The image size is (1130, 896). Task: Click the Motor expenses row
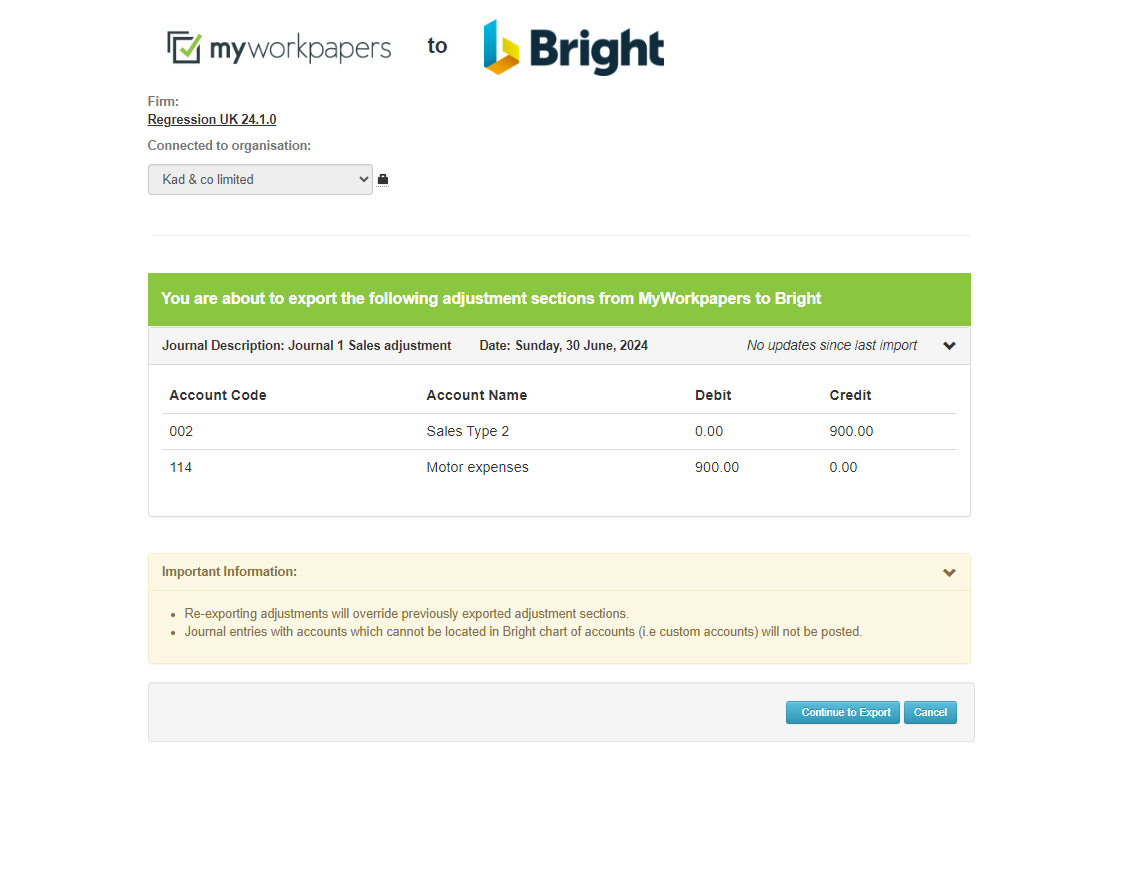tap(477, 467)
